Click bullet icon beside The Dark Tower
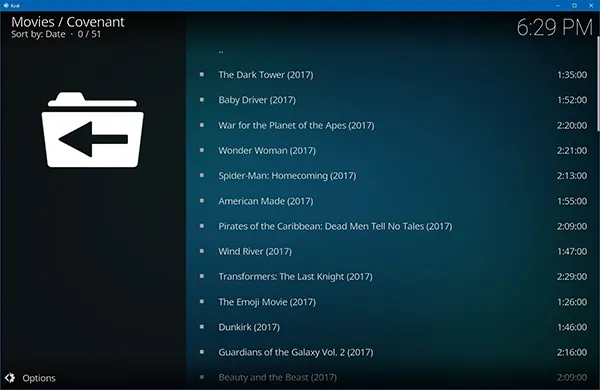 tap(202, 74)
